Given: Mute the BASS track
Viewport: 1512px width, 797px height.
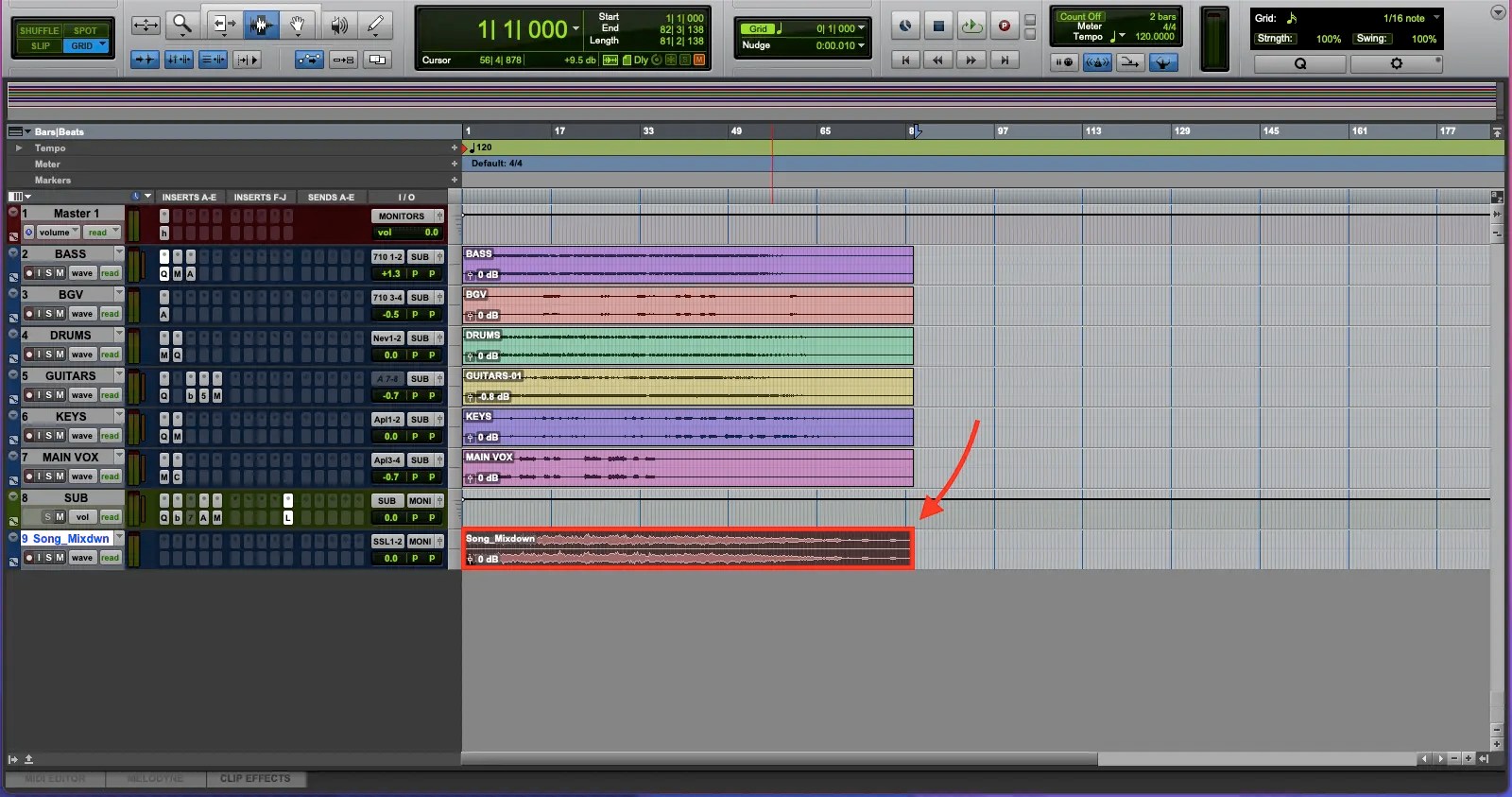Looking at the screenshot, I should coord(60,273).
